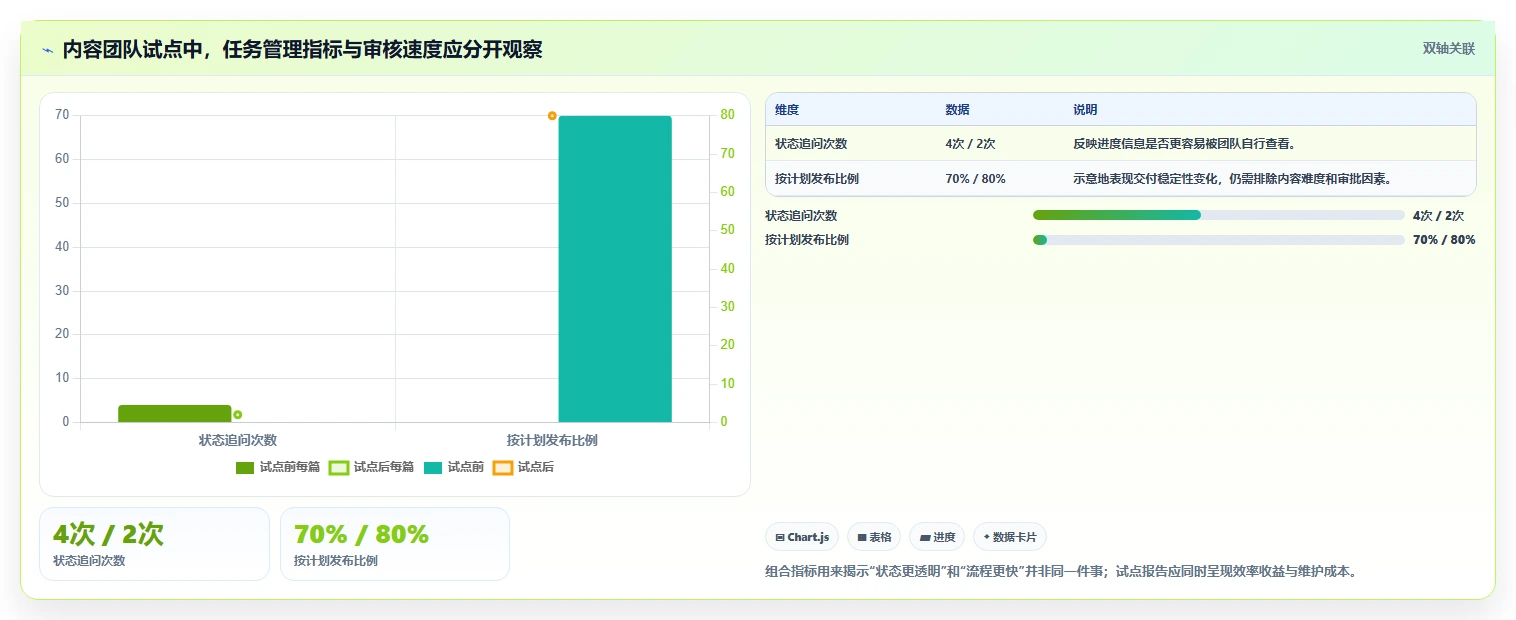
Task: Toggle the 试点后每篇 legend item
Action: click(372, 467)
